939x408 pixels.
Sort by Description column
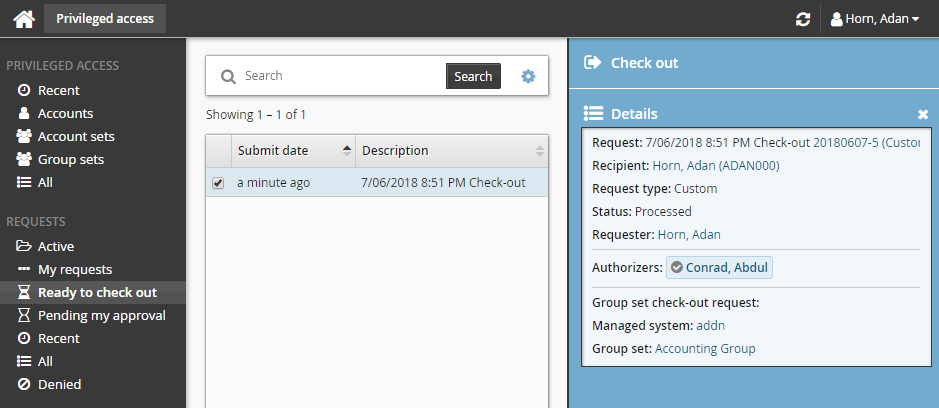click(452, 151)
